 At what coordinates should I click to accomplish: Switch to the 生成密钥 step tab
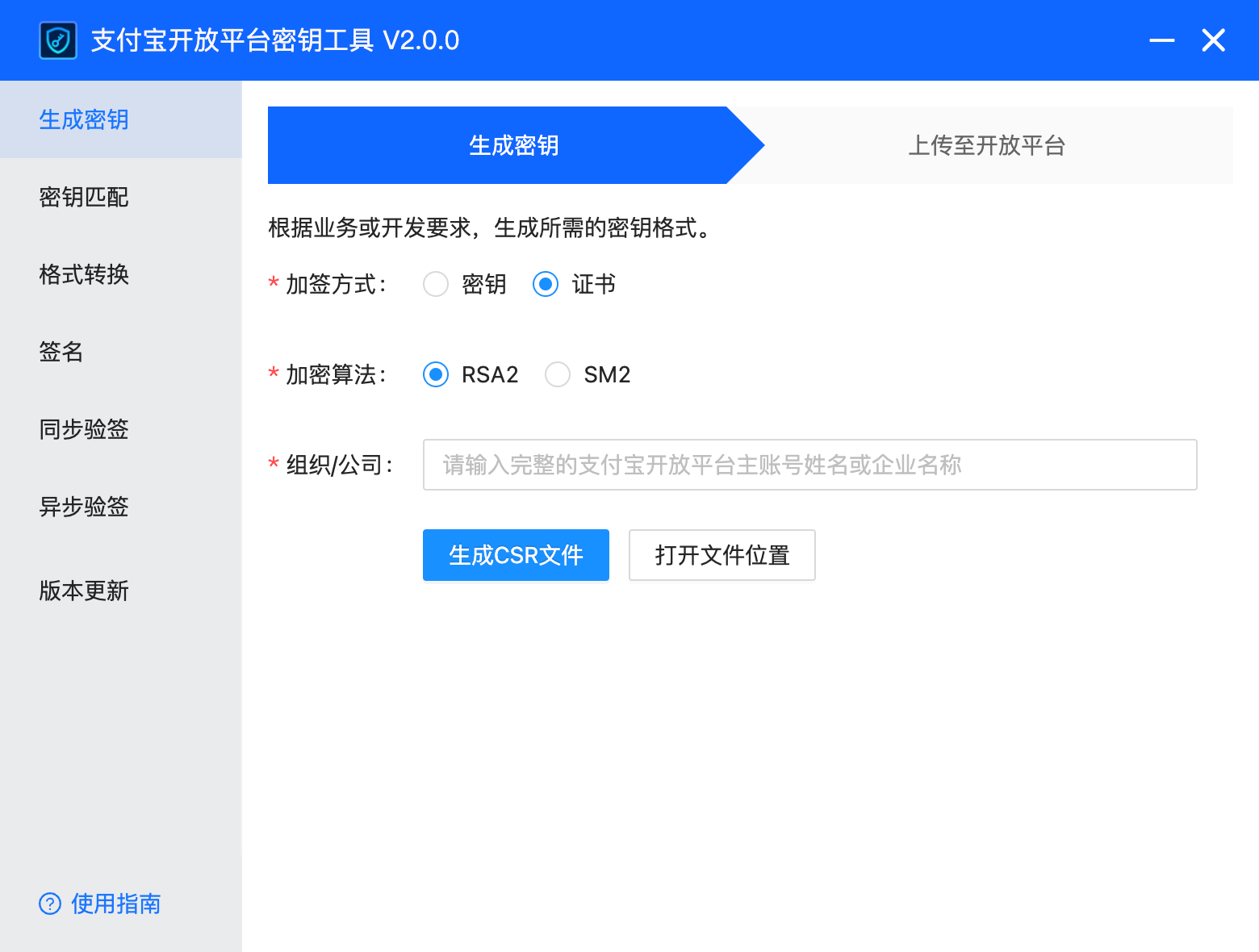[x=514, y=146]
